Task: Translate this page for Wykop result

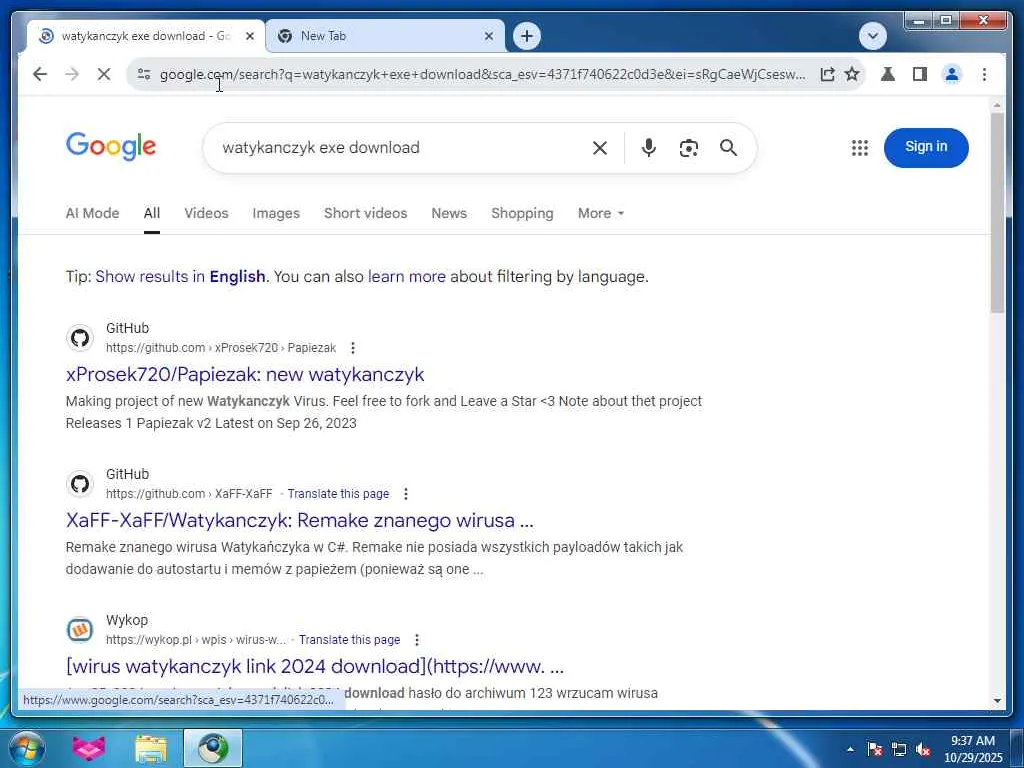Action: point(349,641)
